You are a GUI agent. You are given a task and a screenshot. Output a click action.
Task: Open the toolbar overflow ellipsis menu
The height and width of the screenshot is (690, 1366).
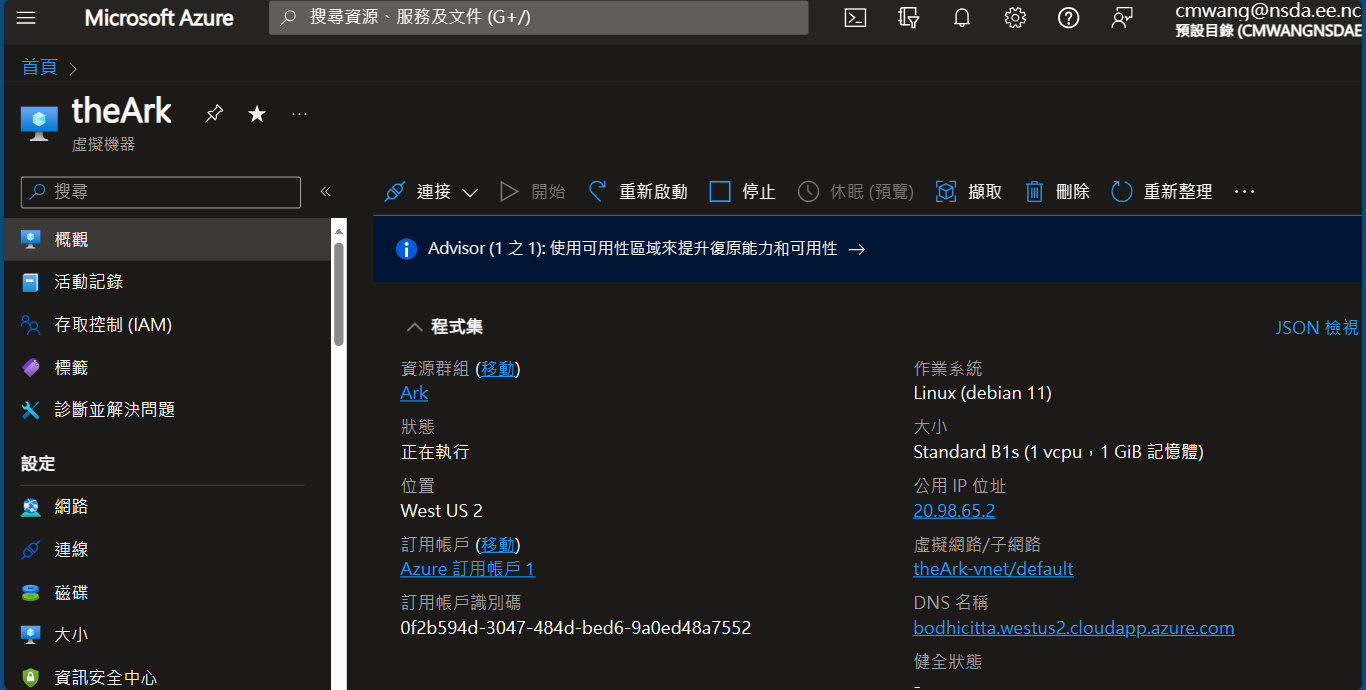click(1244, 192)
